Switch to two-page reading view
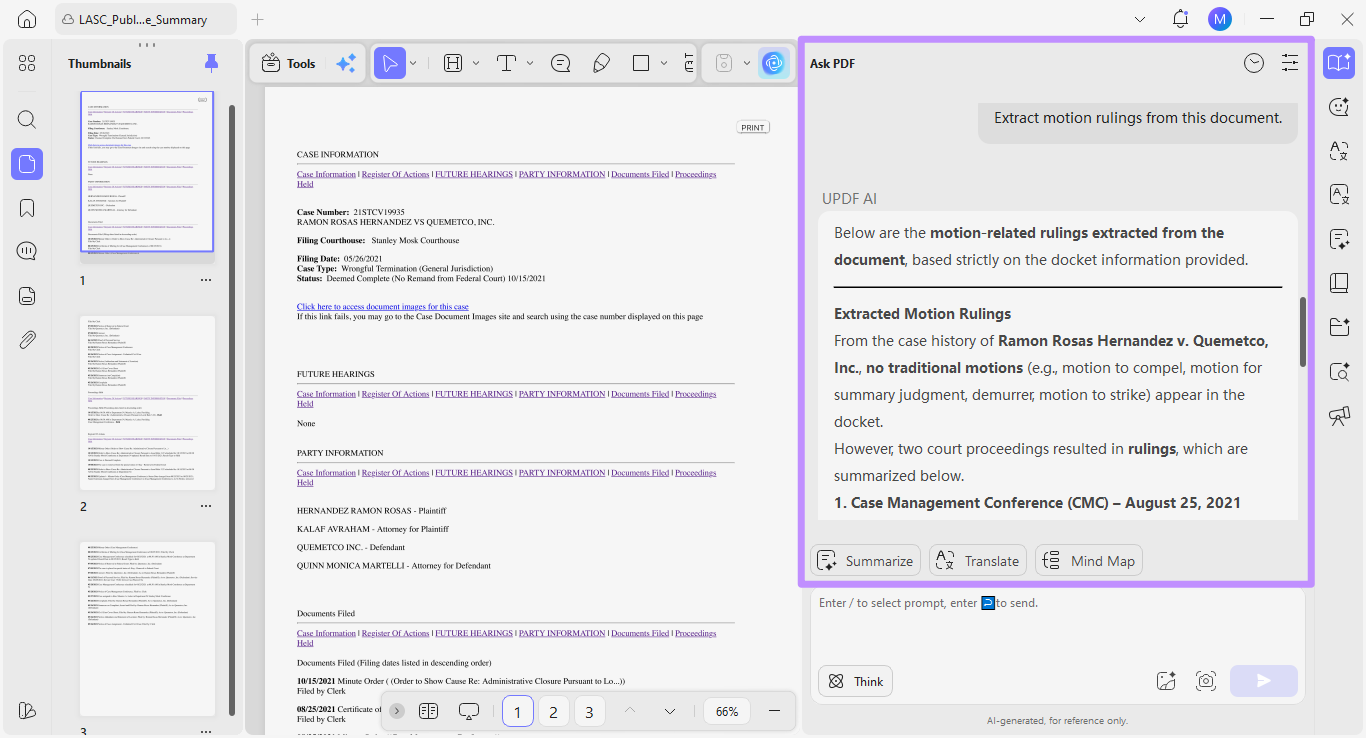The height and width of the screenshot is (738, 1366). [429, 711]
